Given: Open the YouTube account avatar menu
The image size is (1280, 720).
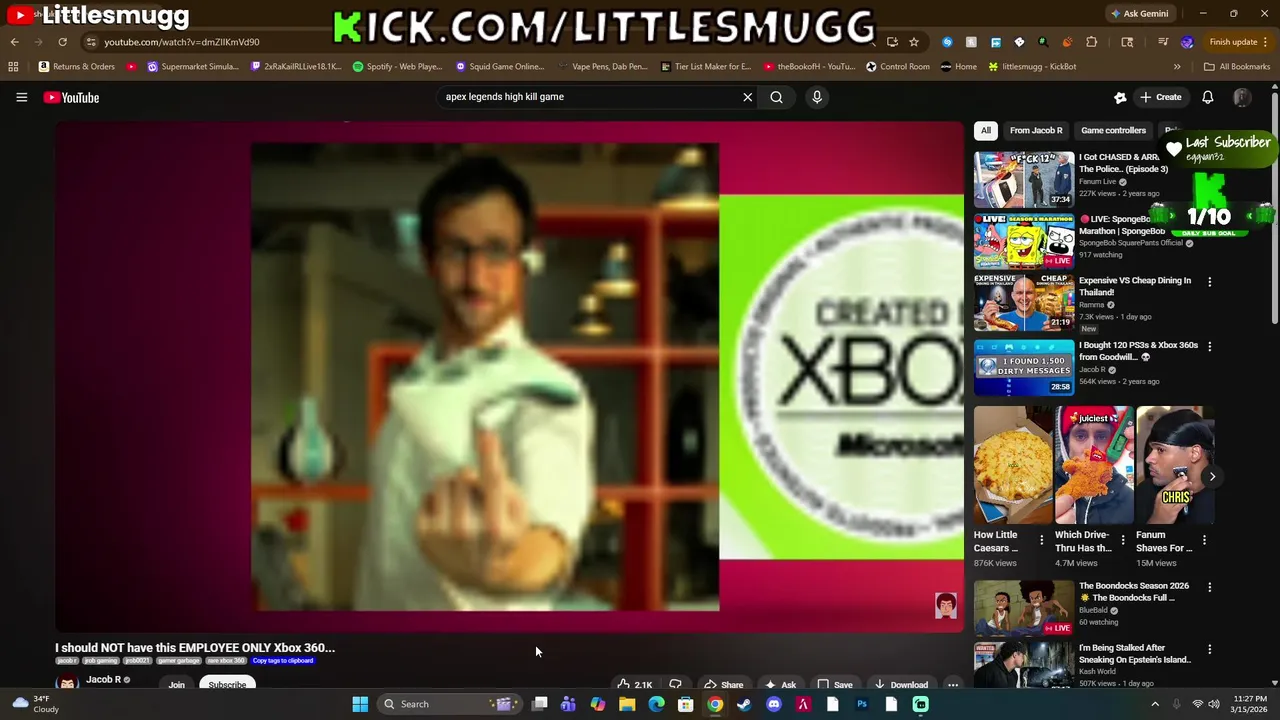Looking at the screenshot, I should [1242, 97].
